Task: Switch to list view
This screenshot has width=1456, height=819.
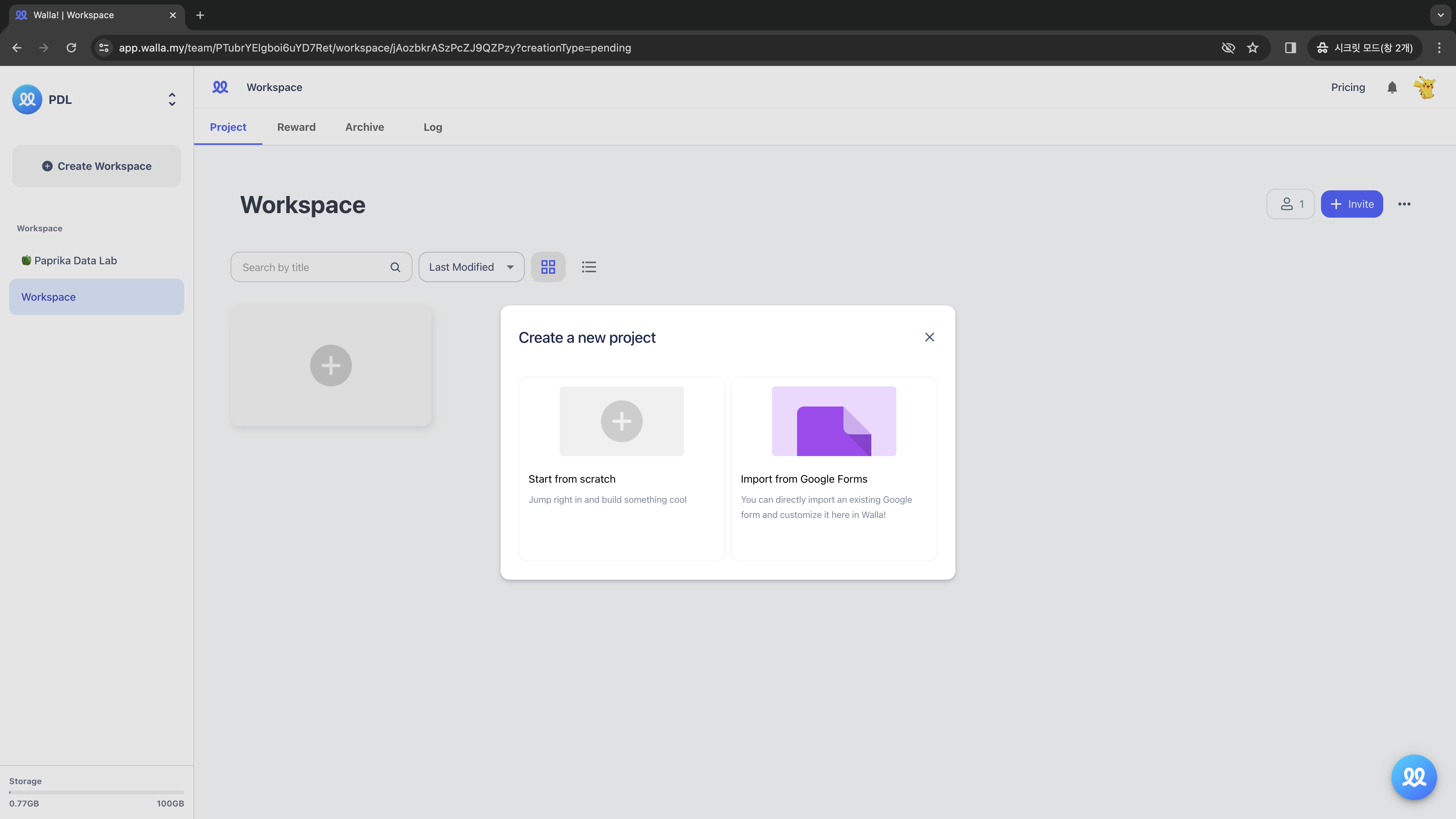Action: (589, 267)
